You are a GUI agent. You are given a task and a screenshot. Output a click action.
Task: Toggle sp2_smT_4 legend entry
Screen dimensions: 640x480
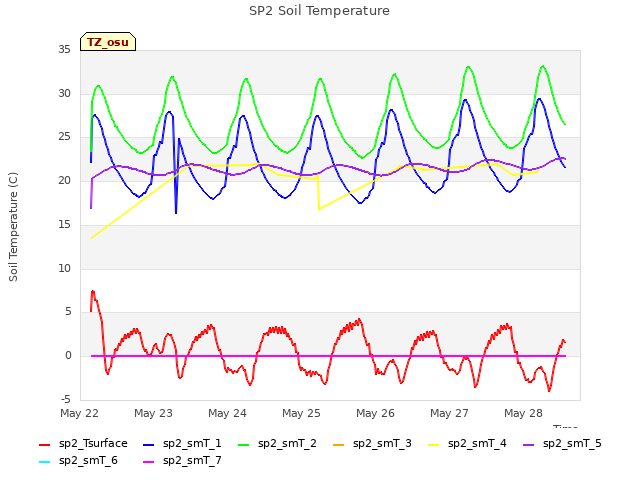[x=467, y=443]
